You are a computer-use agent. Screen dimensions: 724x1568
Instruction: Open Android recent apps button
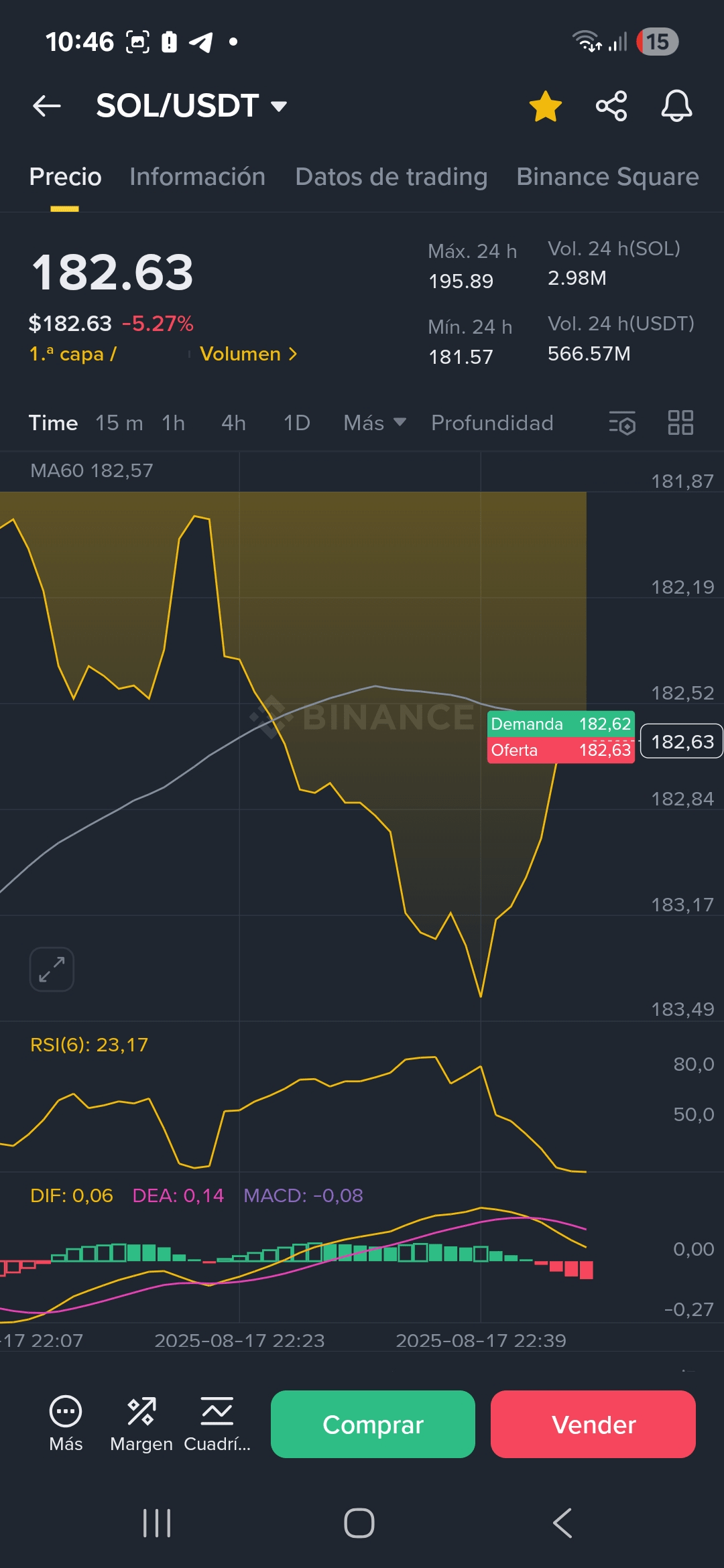click(x=157, y=1523)
